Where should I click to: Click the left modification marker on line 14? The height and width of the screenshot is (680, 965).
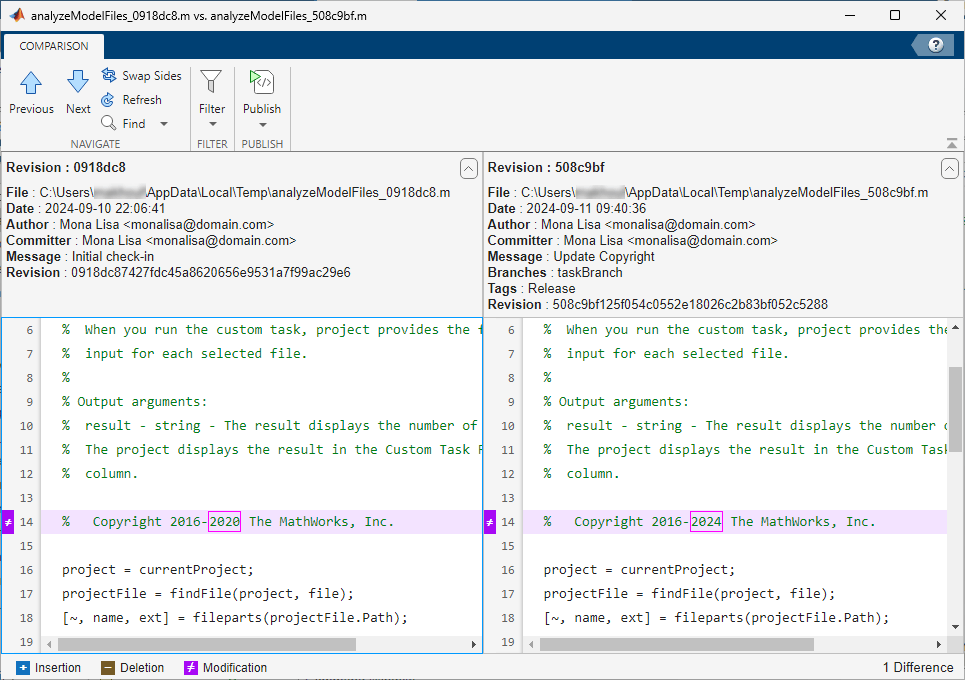[8, 522]
